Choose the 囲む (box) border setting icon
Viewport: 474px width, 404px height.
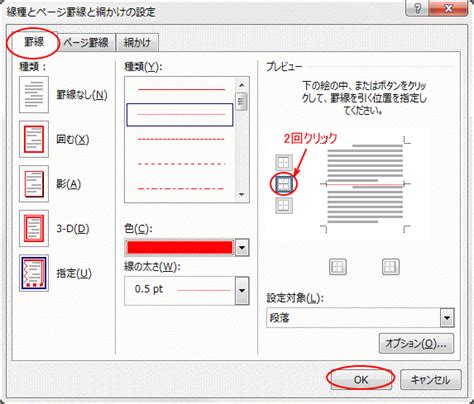point(34,139)
